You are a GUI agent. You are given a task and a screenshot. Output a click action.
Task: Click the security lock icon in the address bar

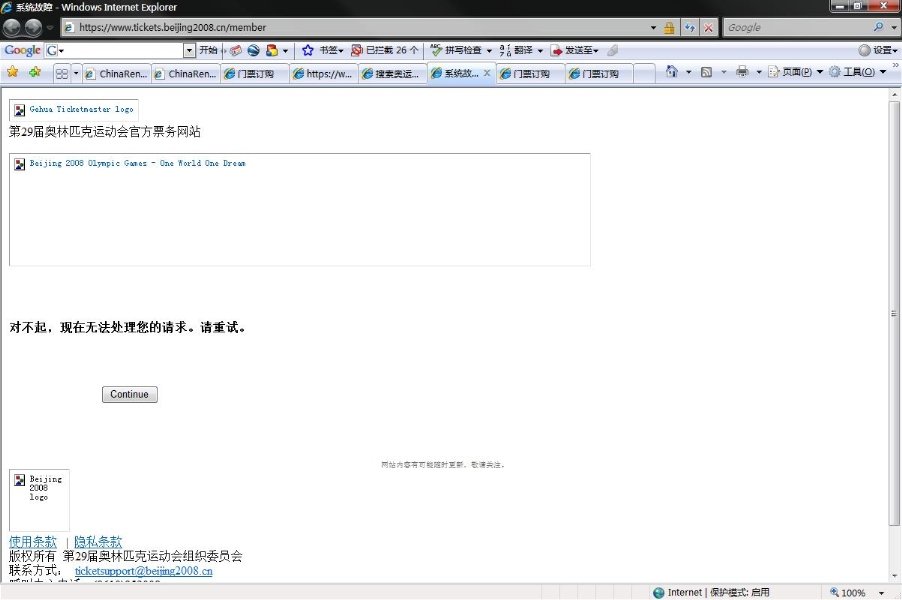[669, 27]
